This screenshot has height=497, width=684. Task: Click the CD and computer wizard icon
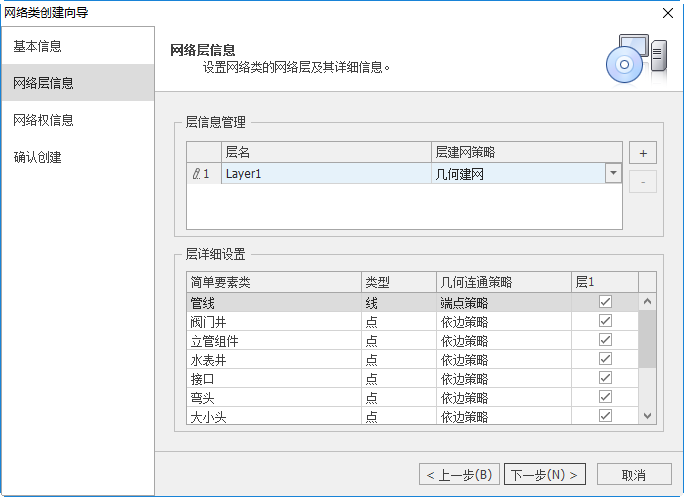[x=635, y=60]
